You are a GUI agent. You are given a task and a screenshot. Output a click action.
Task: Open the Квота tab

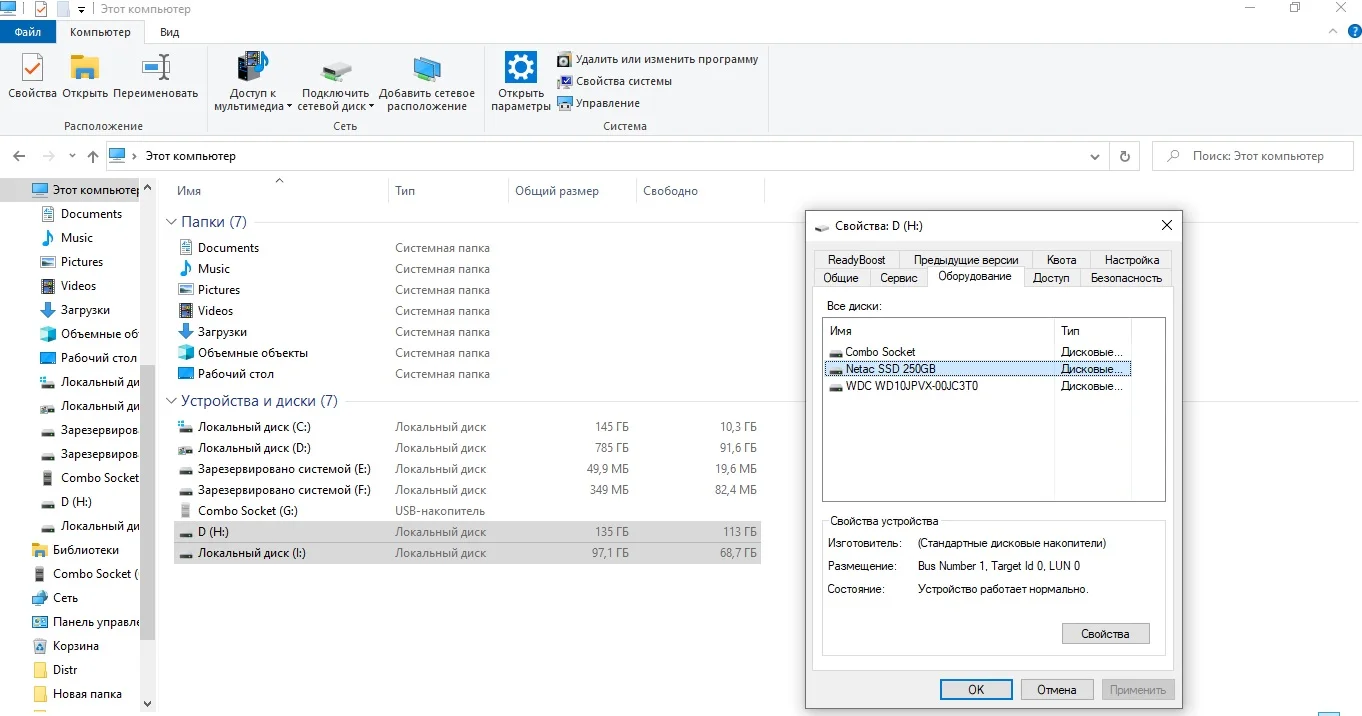click(x=1062, y=260)
